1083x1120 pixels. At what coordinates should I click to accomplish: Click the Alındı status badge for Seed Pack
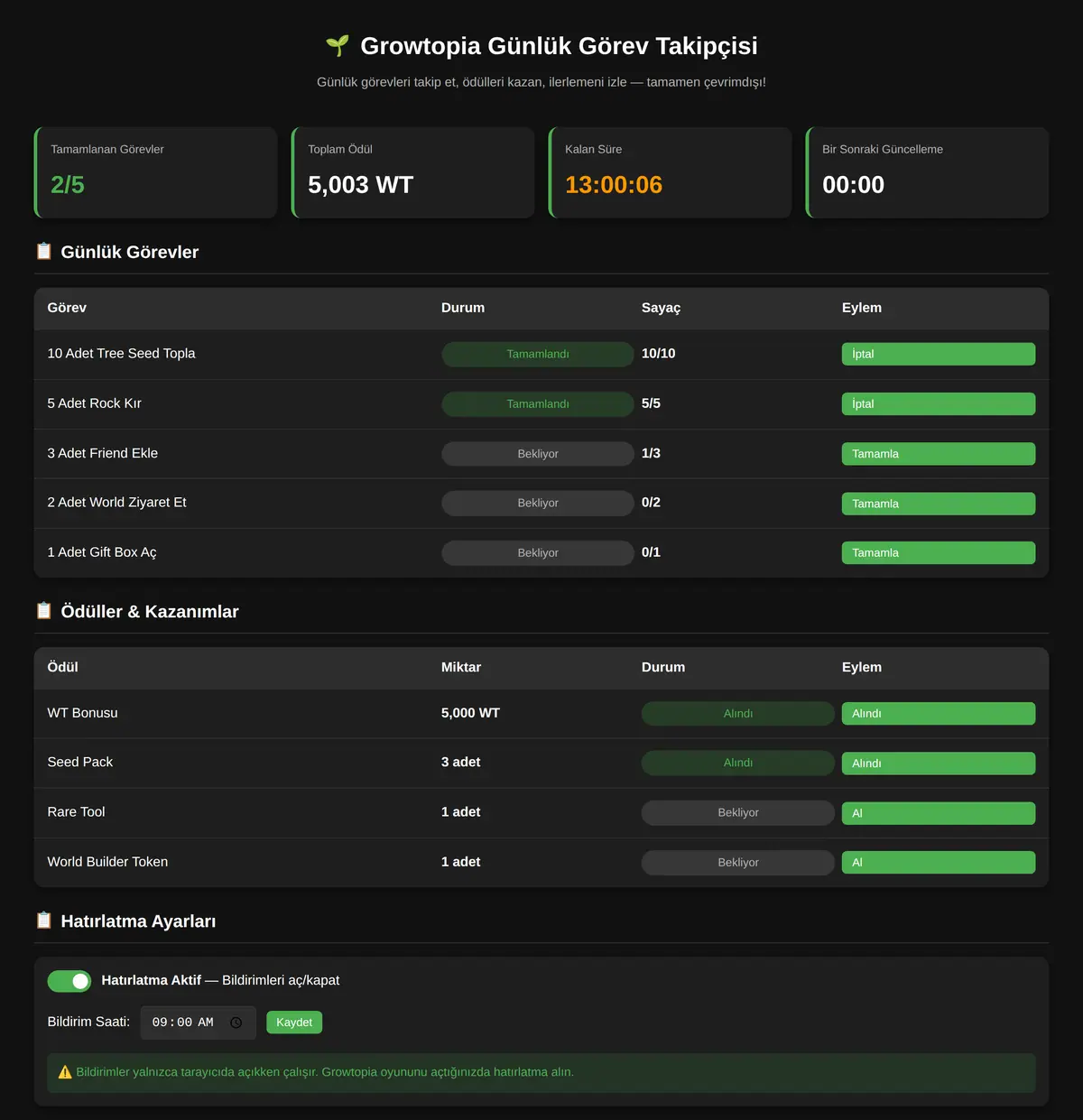(x=738, y=763)
